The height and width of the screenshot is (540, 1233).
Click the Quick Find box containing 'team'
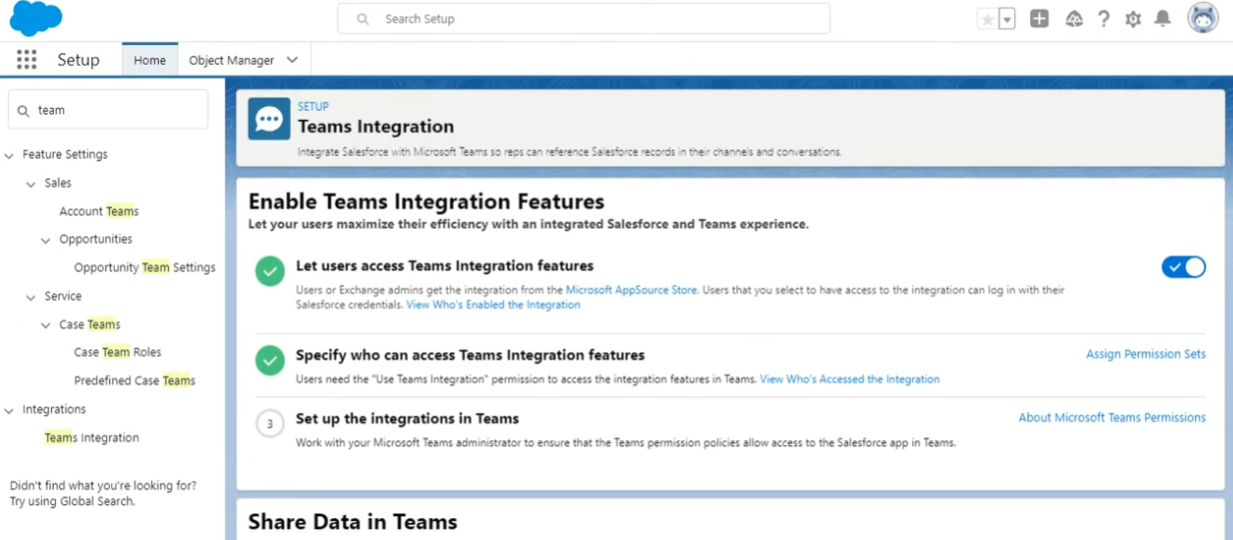108,110
